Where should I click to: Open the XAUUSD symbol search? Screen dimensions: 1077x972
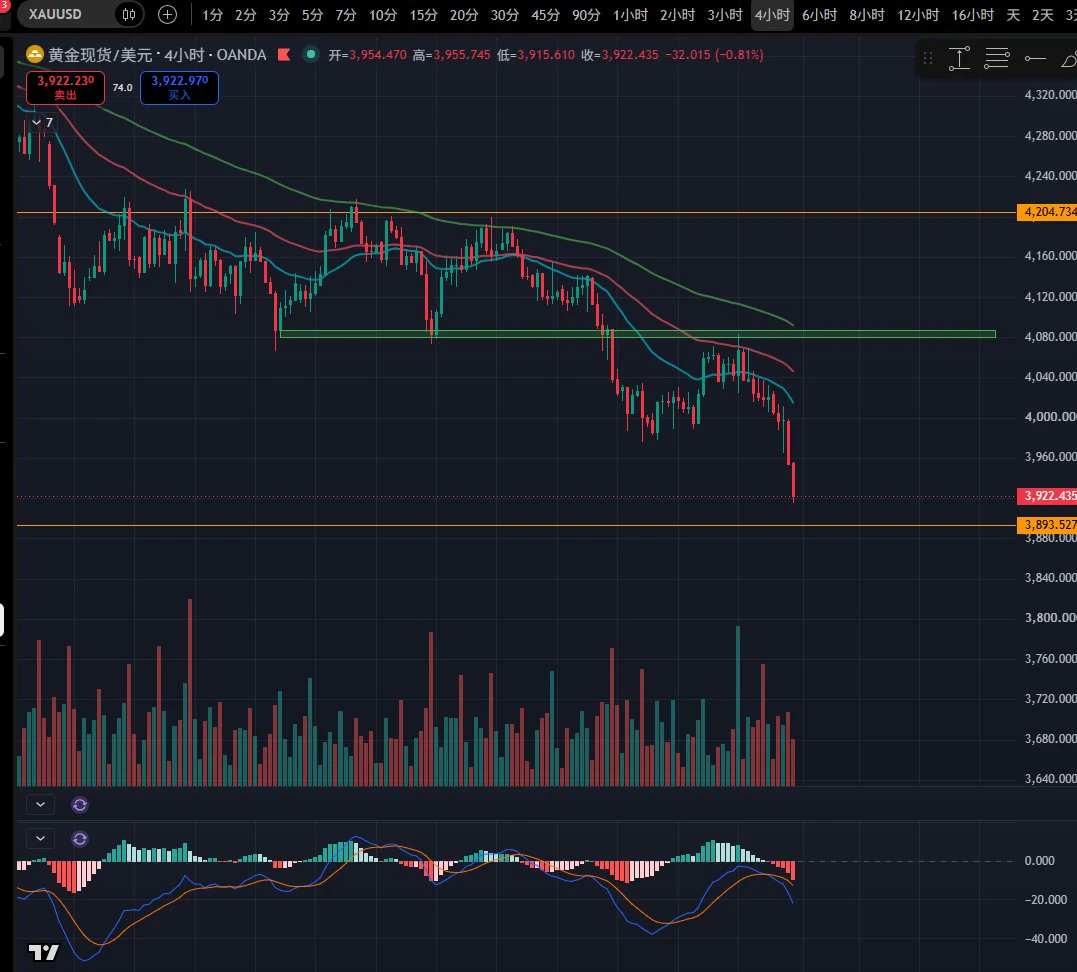click(56, 14)
